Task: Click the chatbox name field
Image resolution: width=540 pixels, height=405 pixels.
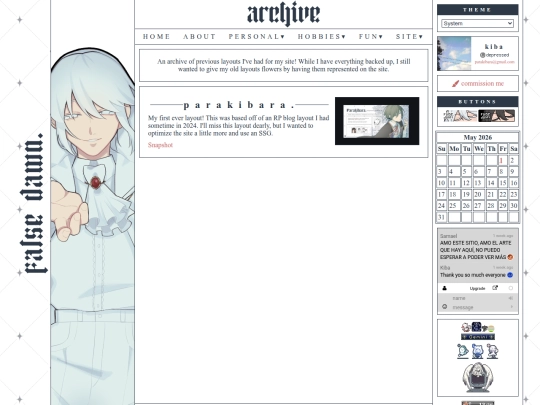Action: point(479,298)
